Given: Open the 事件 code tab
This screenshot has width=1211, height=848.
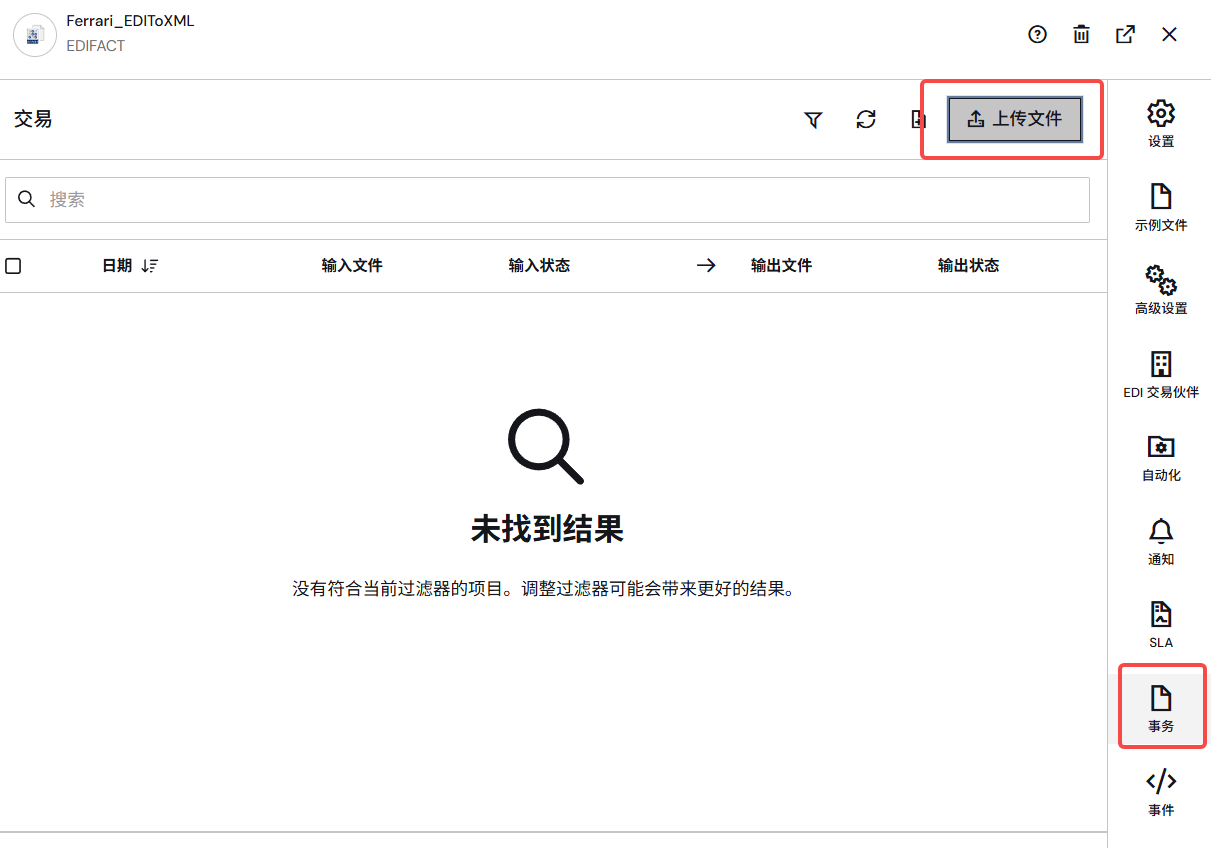Looking at the screenshot, I should tap(1161, 793).
